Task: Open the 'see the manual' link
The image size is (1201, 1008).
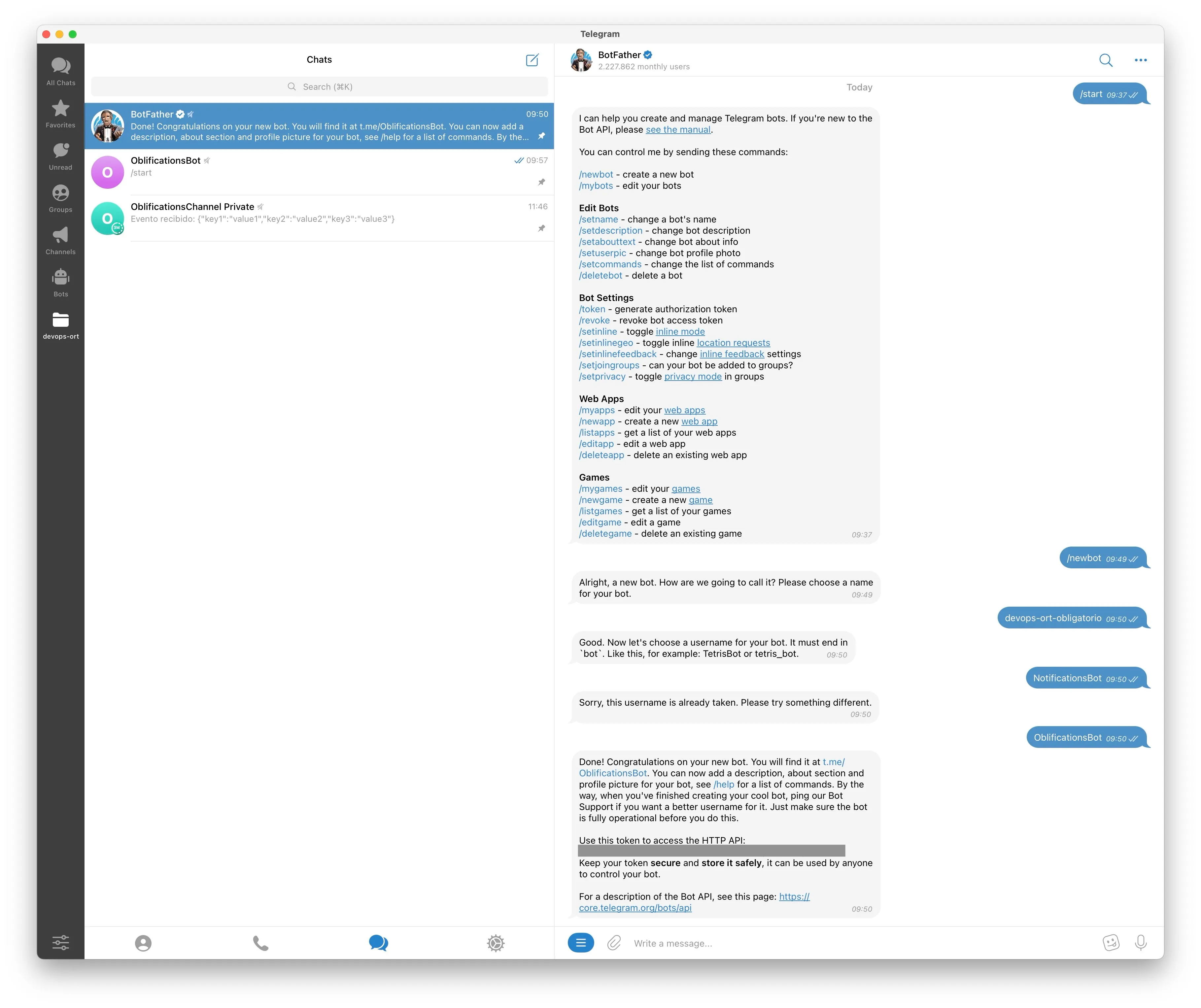Action: (678, 130)
